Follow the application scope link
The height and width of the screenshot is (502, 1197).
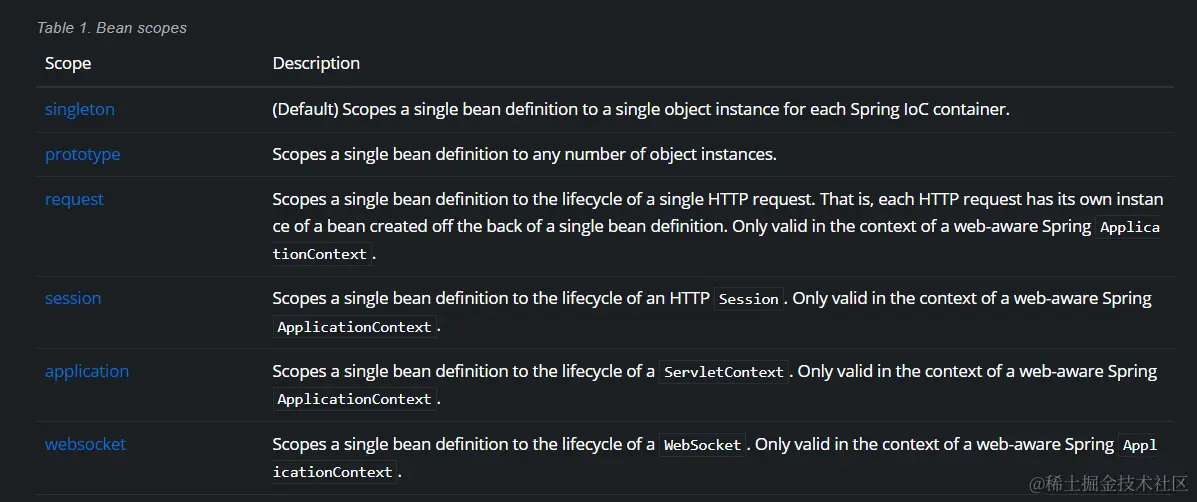[x=86, y=372]
